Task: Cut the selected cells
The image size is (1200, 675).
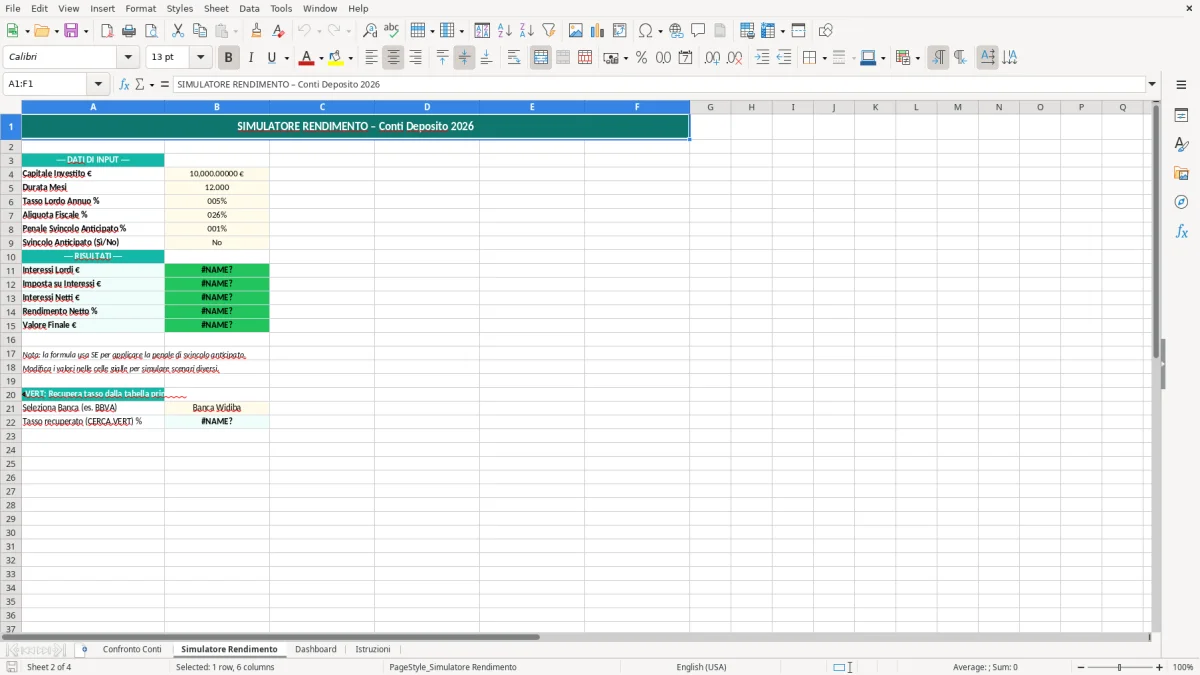Action: coord(178,31)
